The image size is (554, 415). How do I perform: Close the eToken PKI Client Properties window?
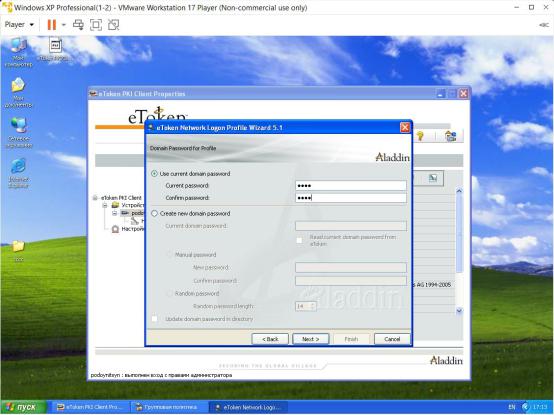pos(464,94)
